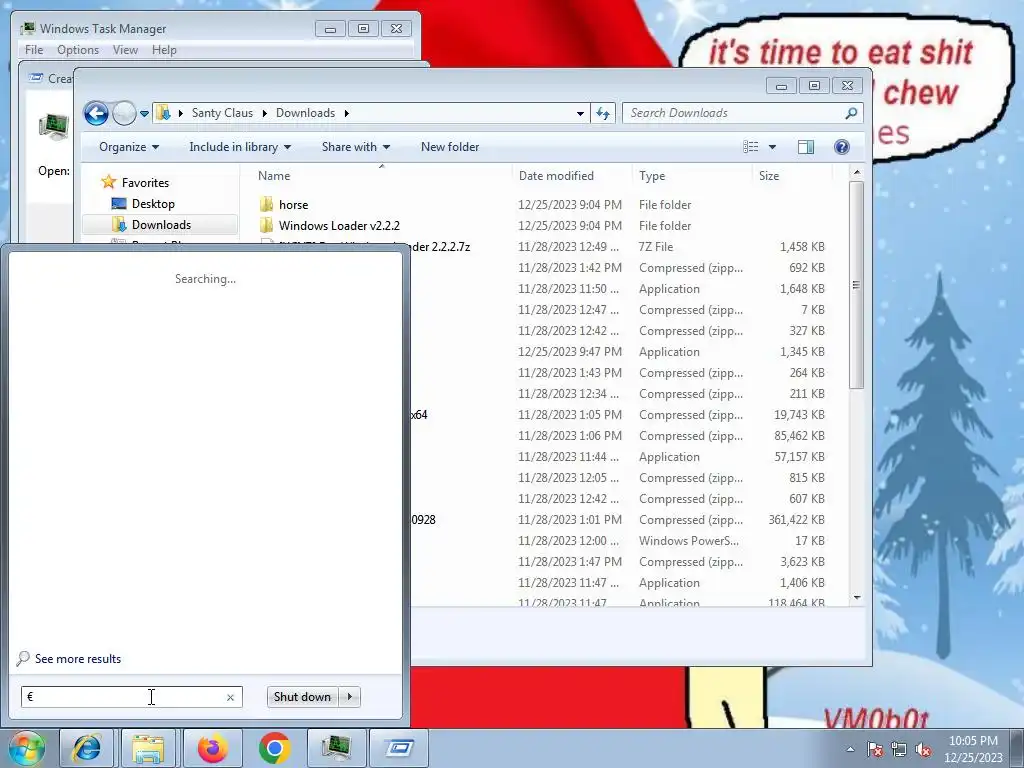
Task: Clear the Start menu search text
Action: click(231, 697)
